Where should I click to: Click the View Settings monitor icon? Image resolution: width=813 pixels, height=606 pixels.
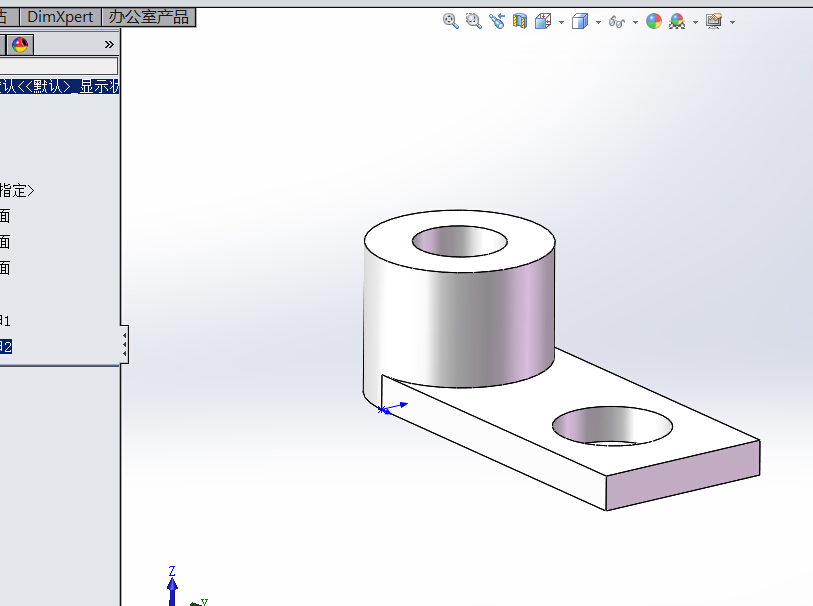point(714,21)
